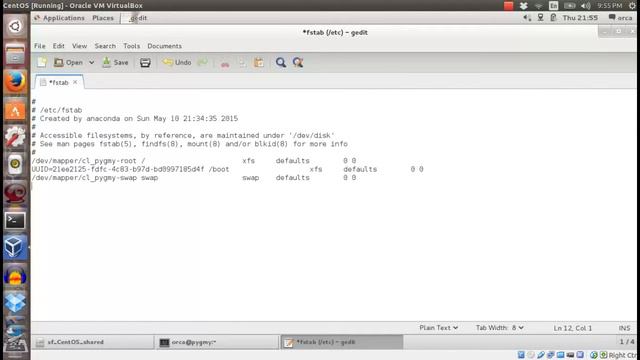Viewport: 640px width, 360px height.
Task: Open Dropbox icon in Ubuntu launcher
Action: pos(15,303)
